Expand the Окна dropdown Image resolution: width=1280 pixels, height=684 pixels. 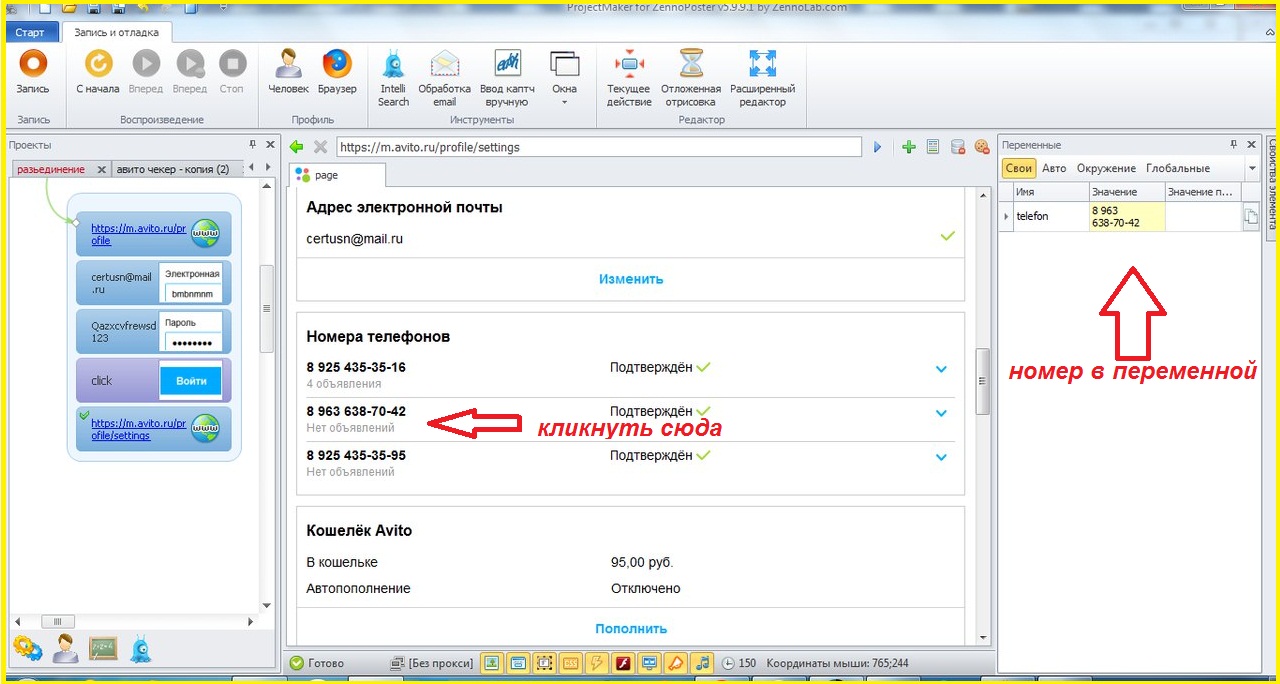pos(564,78)
